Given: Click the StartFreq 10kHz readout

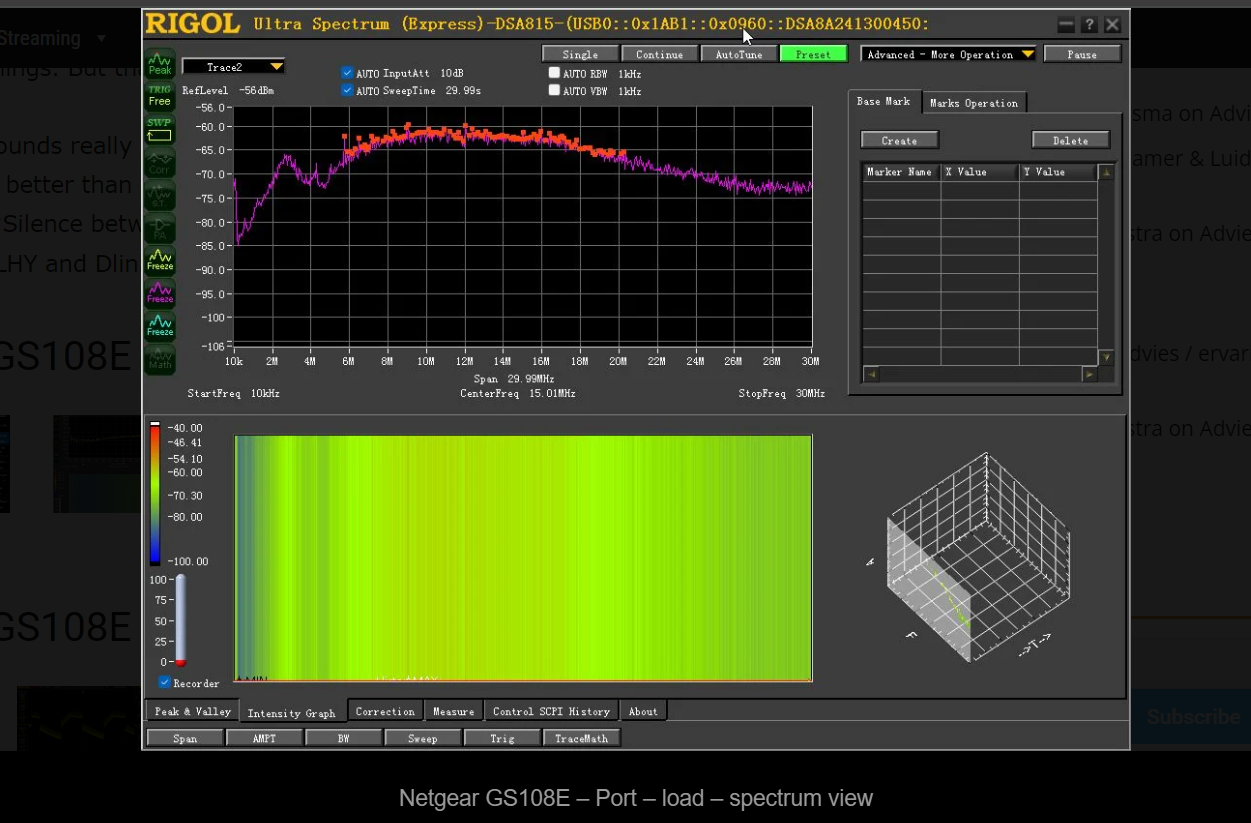Looking at the screenshot, I should pos(234,394).
